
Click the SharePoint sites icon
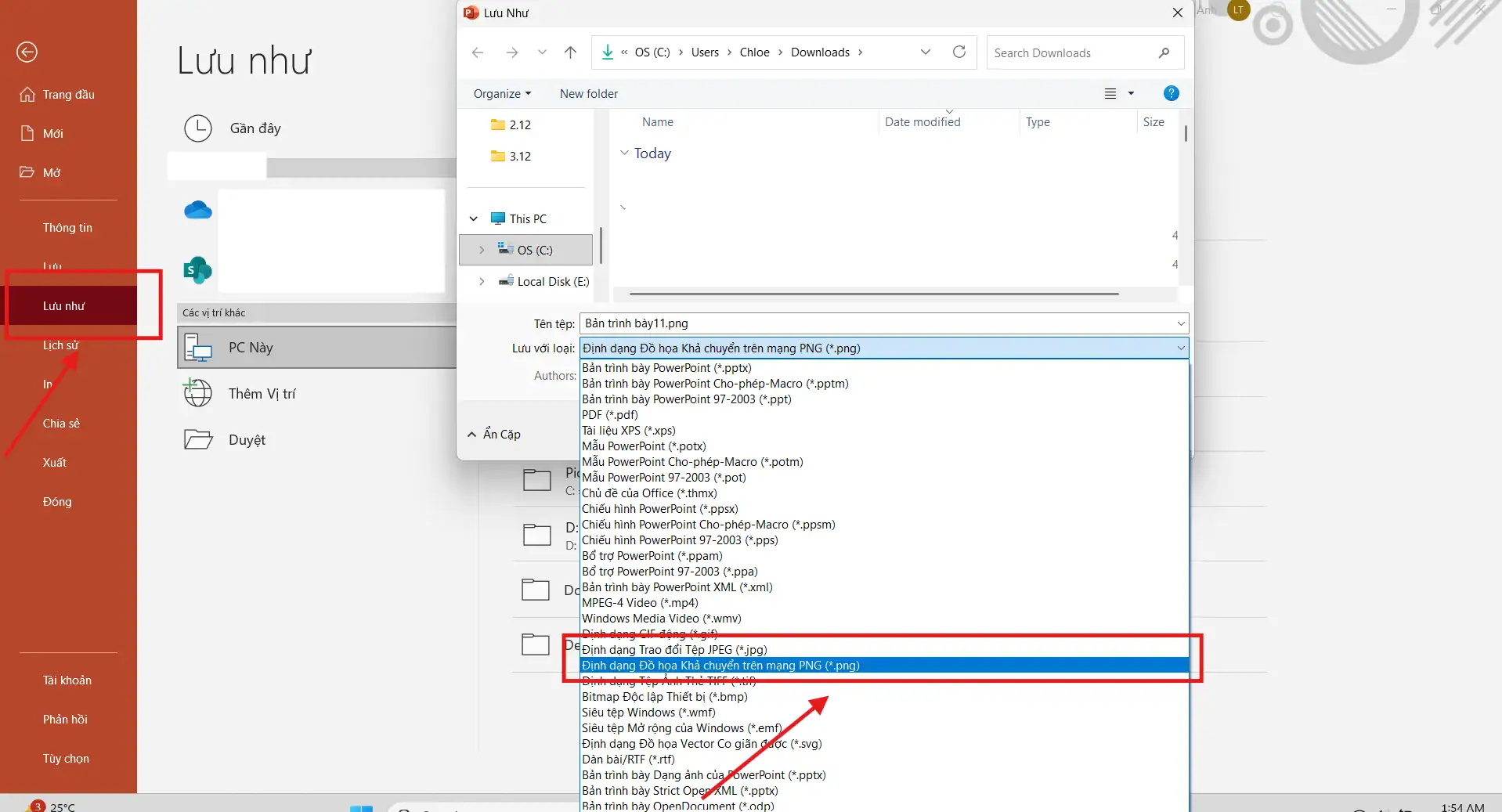coord(197,270)
